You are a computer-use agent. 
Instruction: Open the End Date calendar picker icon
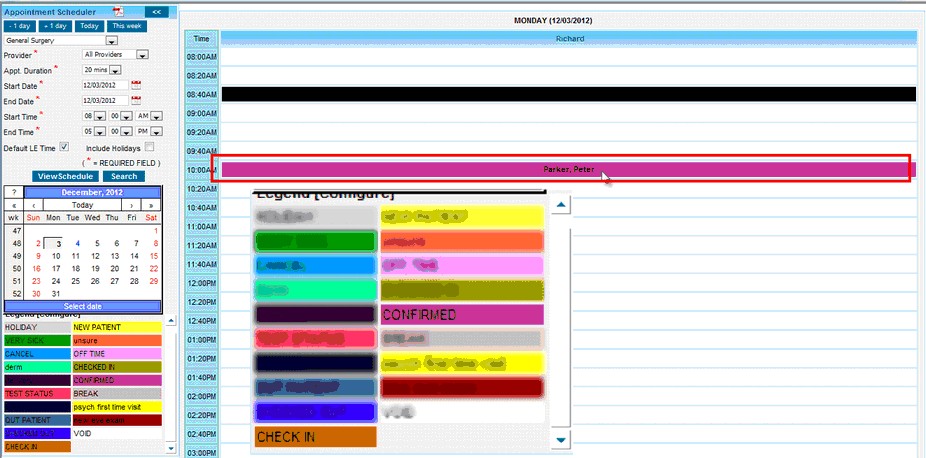136,100
